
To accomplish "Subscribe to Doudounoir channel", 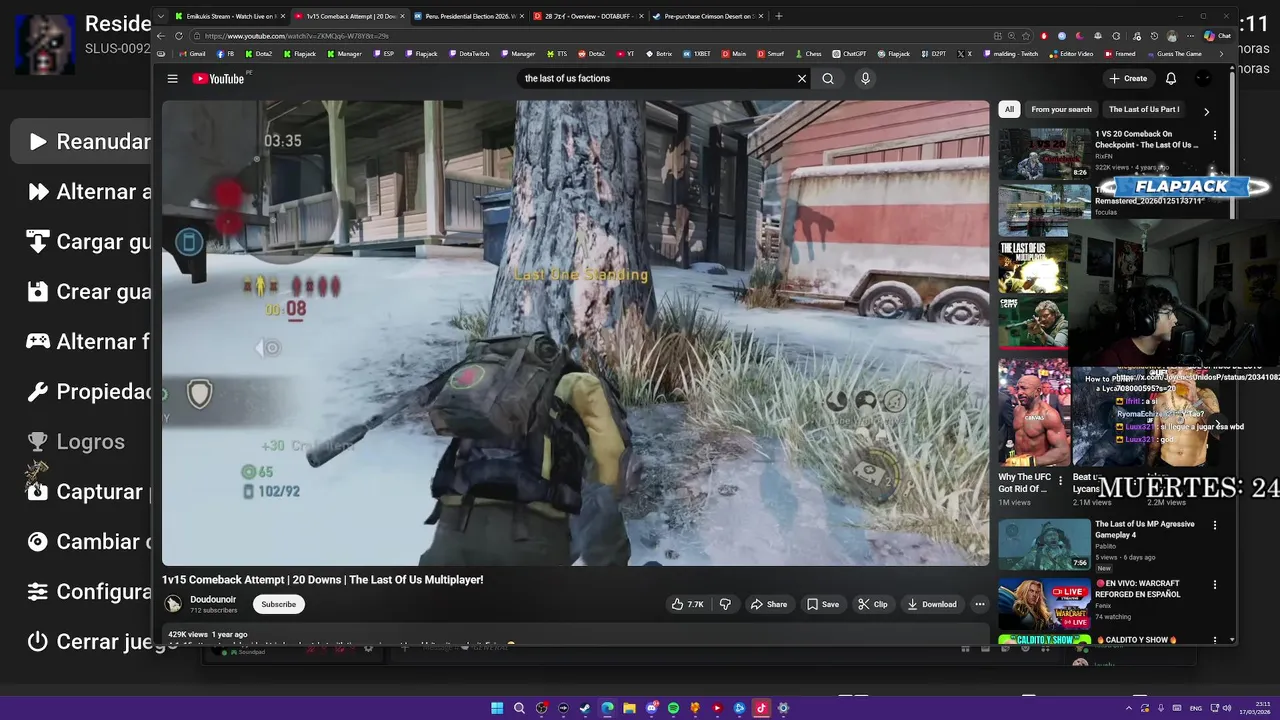I will tap(278, 604).
